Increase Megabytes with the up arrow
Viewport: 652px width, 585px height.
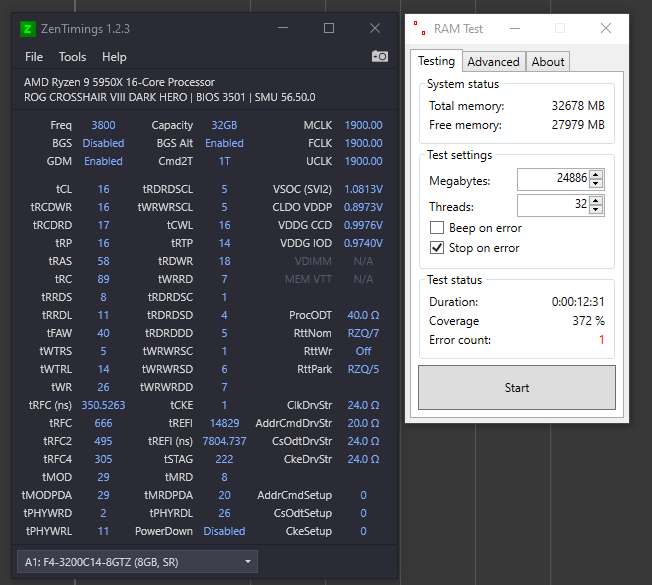(x=596, y=175)
